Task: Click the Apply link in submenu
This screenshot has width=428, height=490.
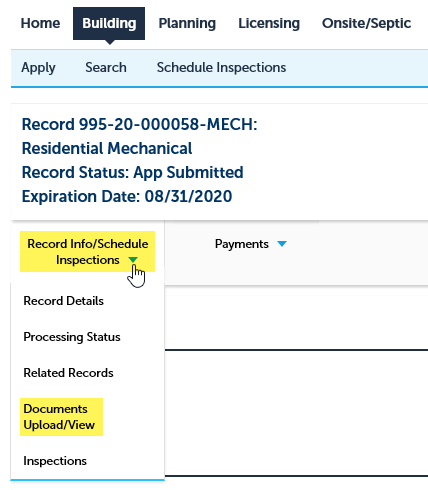Action: click(x=38, y=68)
